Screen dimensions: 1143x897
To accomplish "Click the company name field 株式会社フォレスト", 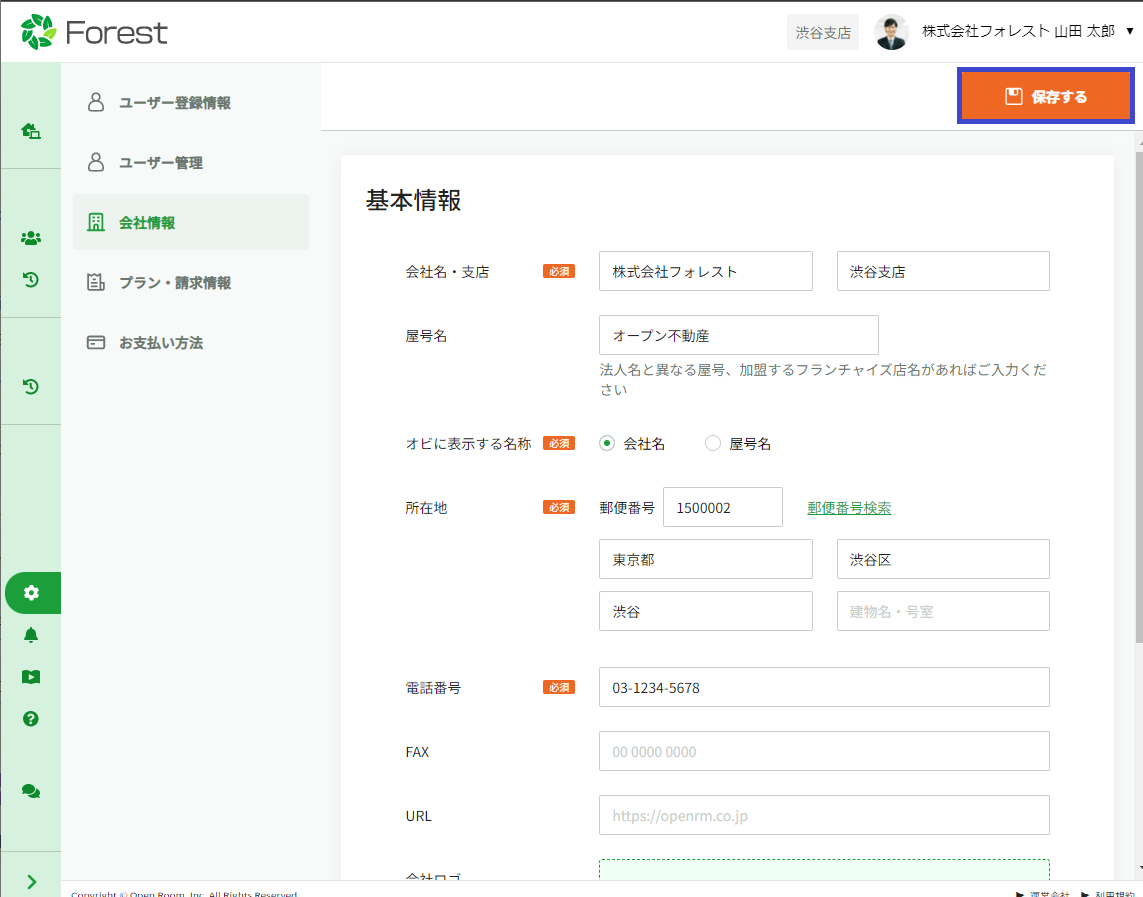I will point(706,271).
